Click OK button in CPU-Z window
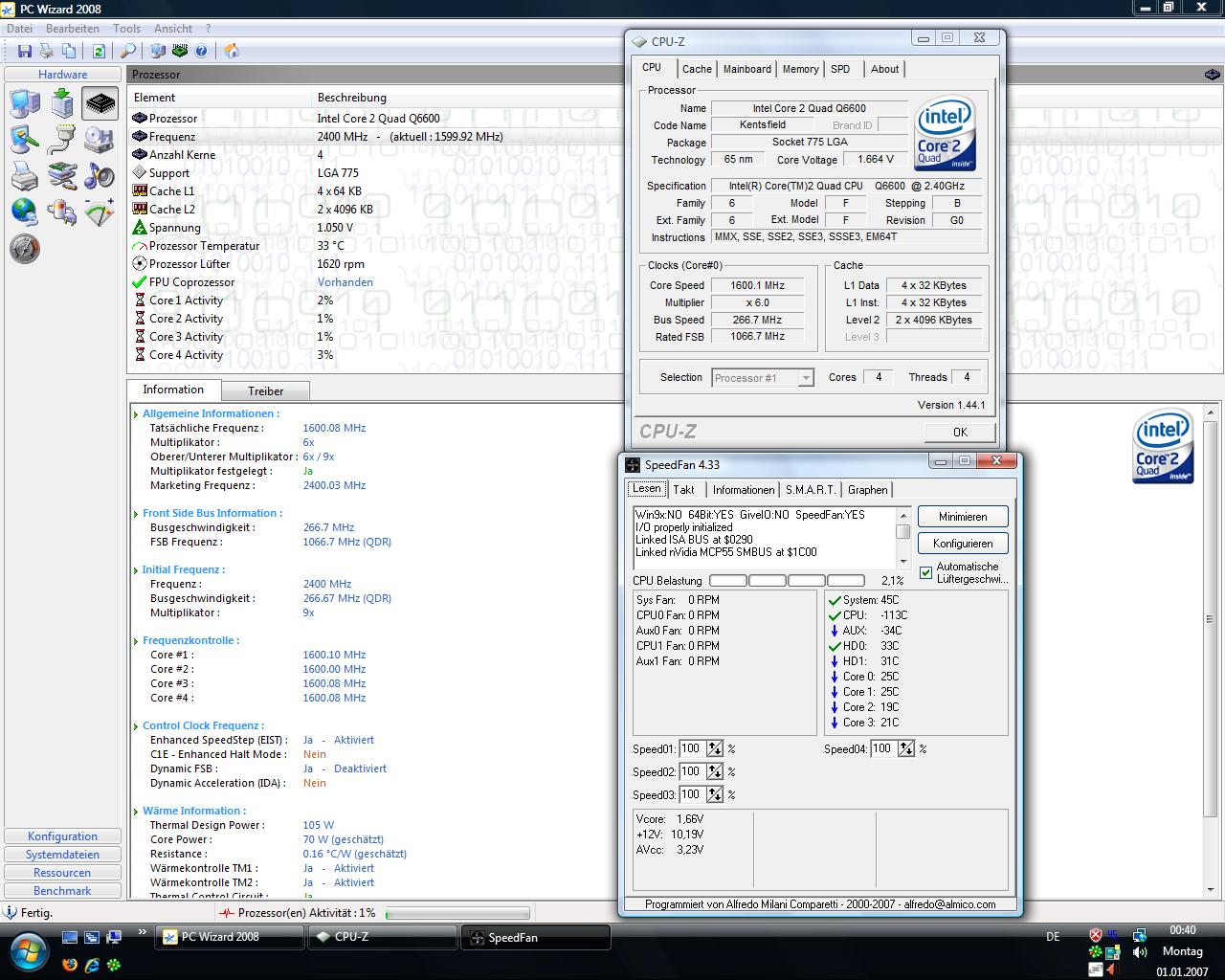Viewport: 1225px width, 980px height. click(x=960, y=432)
